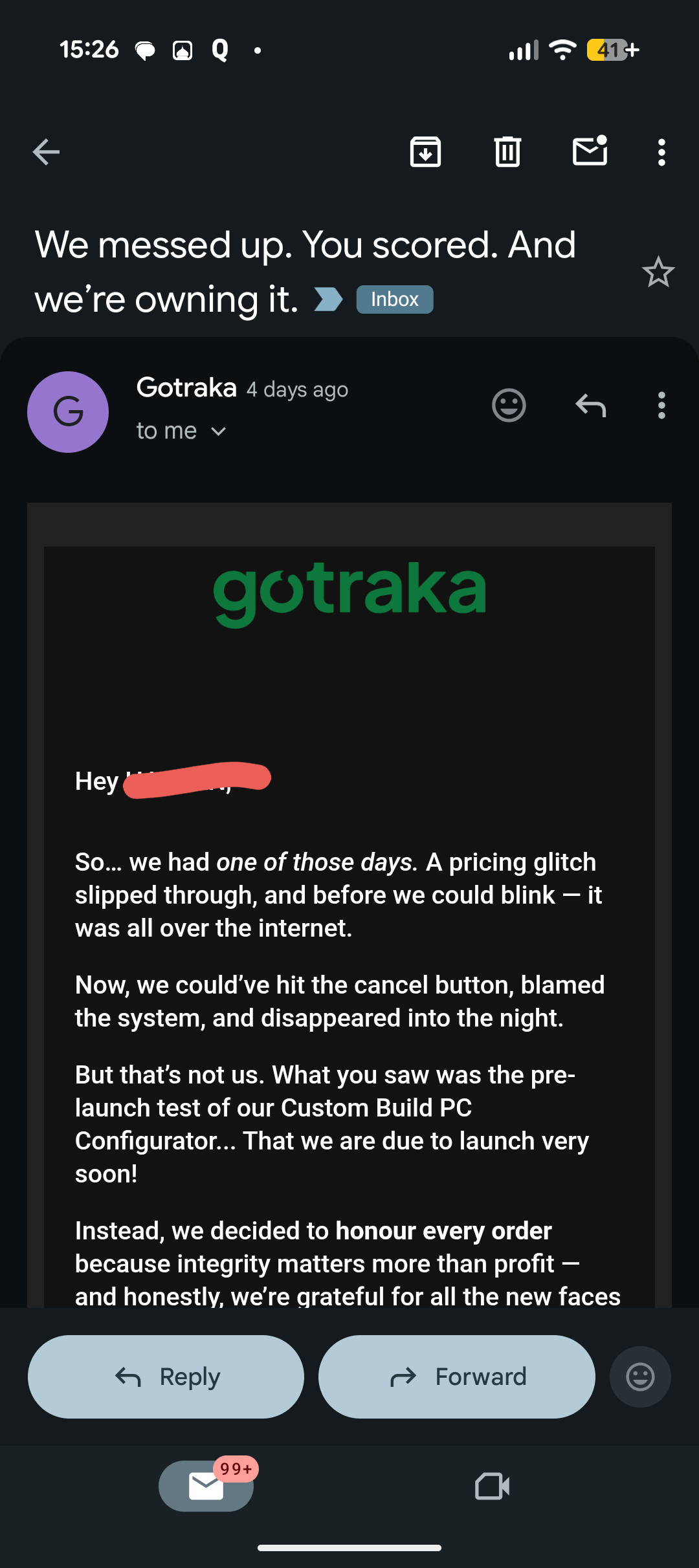Toggle the importance marker beside subject
This screenshot has width=699, height=1568.
click(328, 299)
